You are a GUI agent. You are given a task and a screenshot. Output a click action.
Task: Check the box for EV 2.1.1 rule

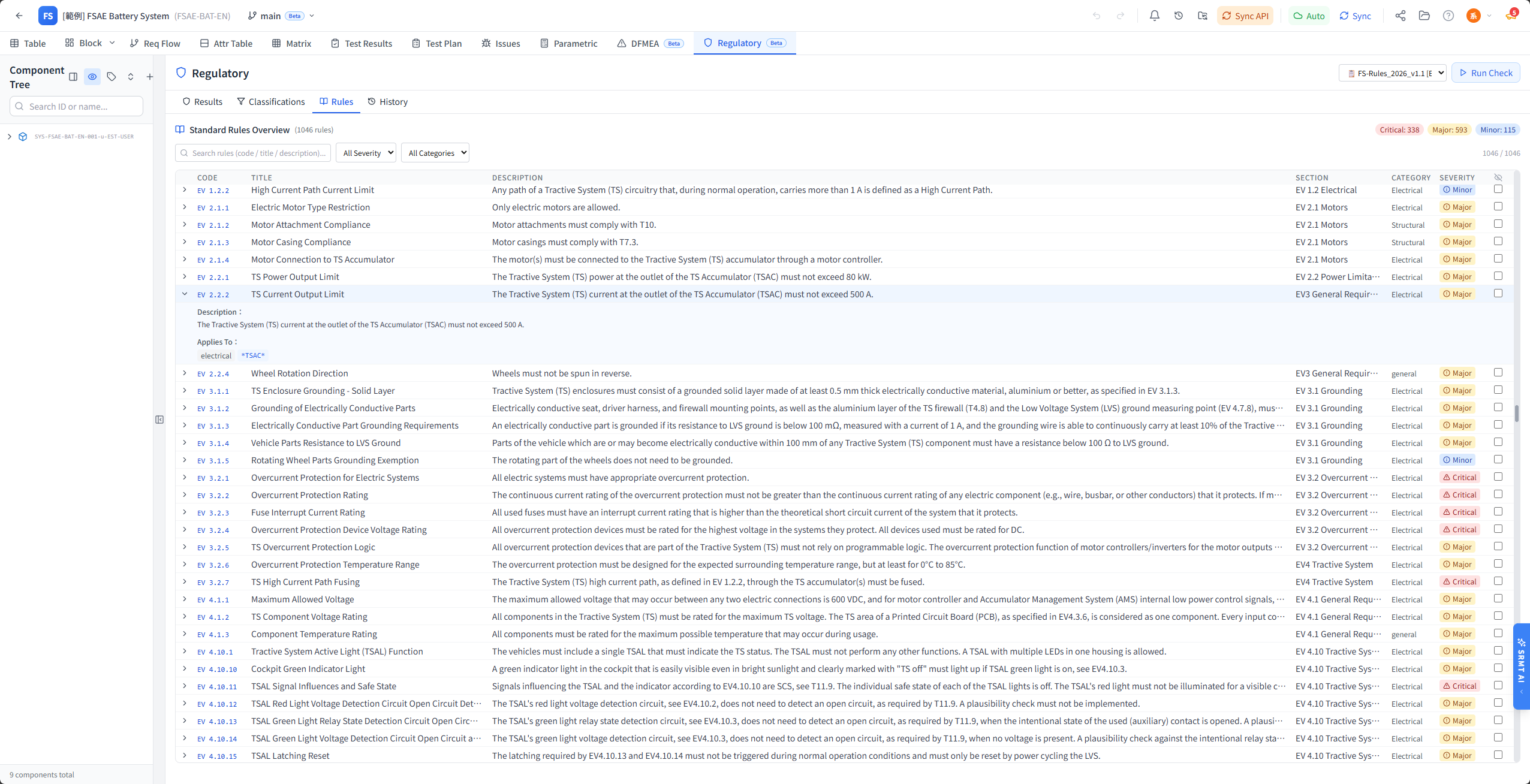tap(1498, 207)
